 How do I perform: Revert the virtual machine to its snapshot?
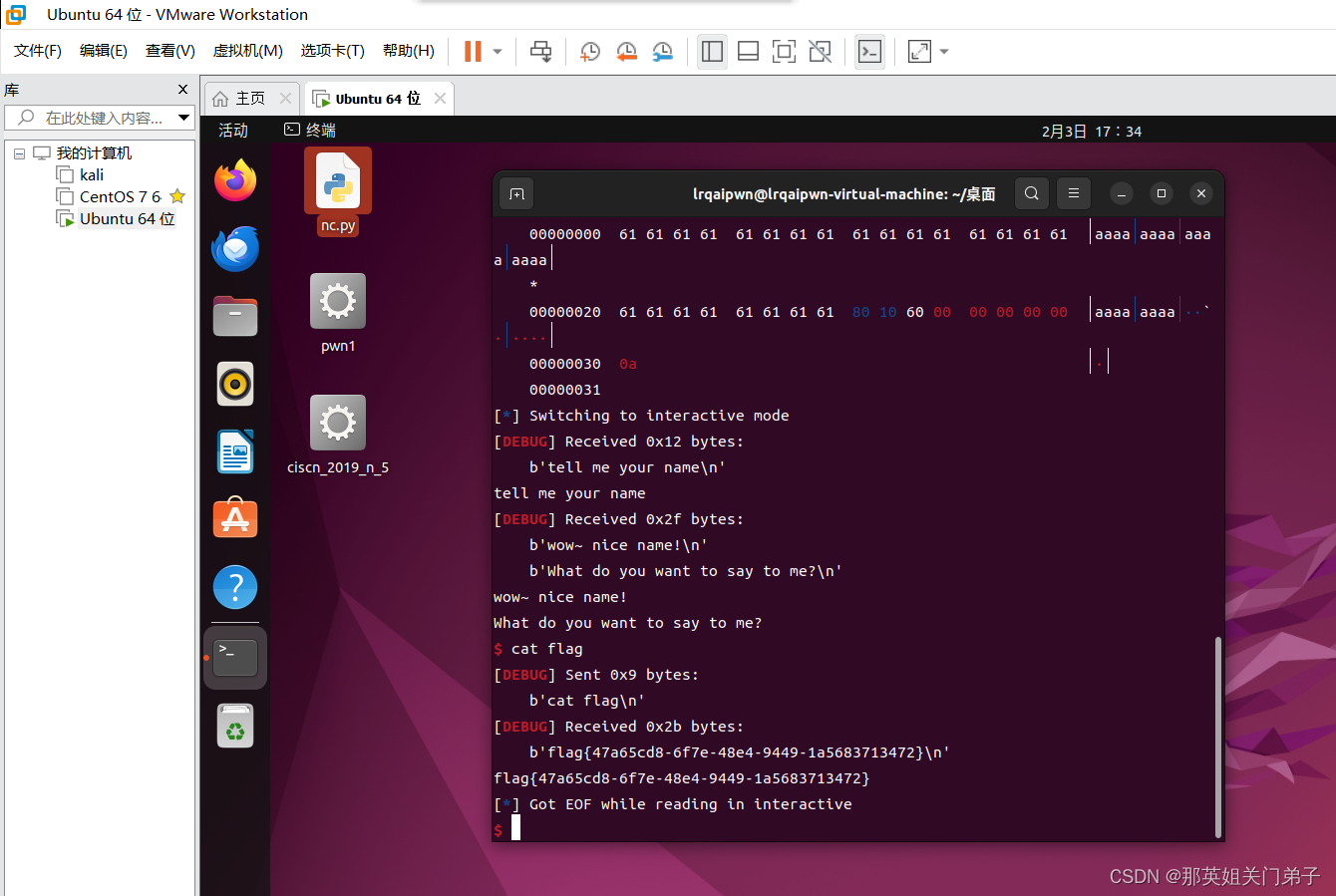[x=626, y=51]
